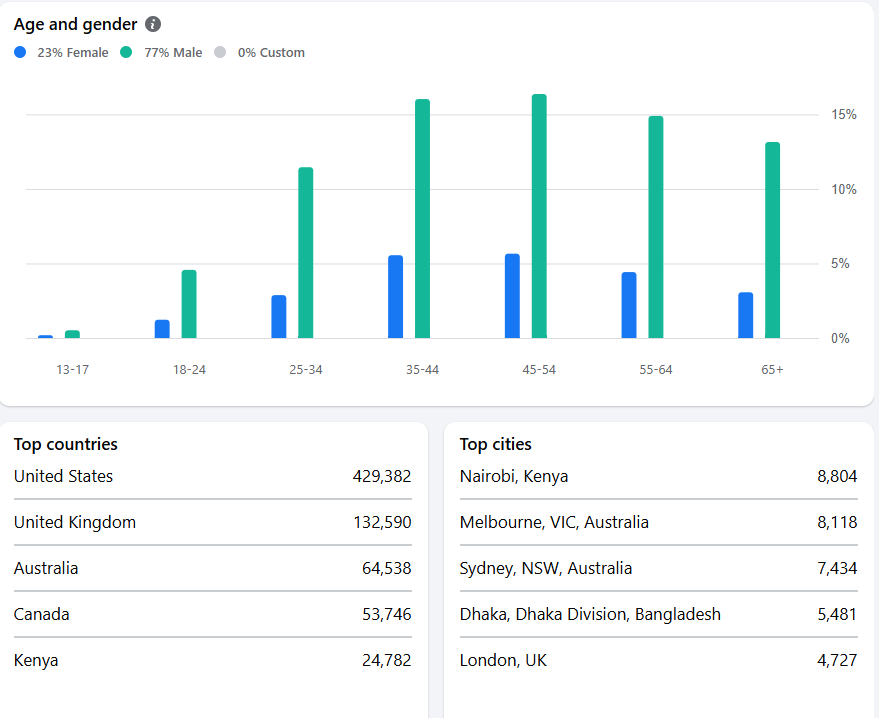Select the Dhaka, Dhaka Division, Bangladesh row
879x718 pixels.
tap(659, 614)
